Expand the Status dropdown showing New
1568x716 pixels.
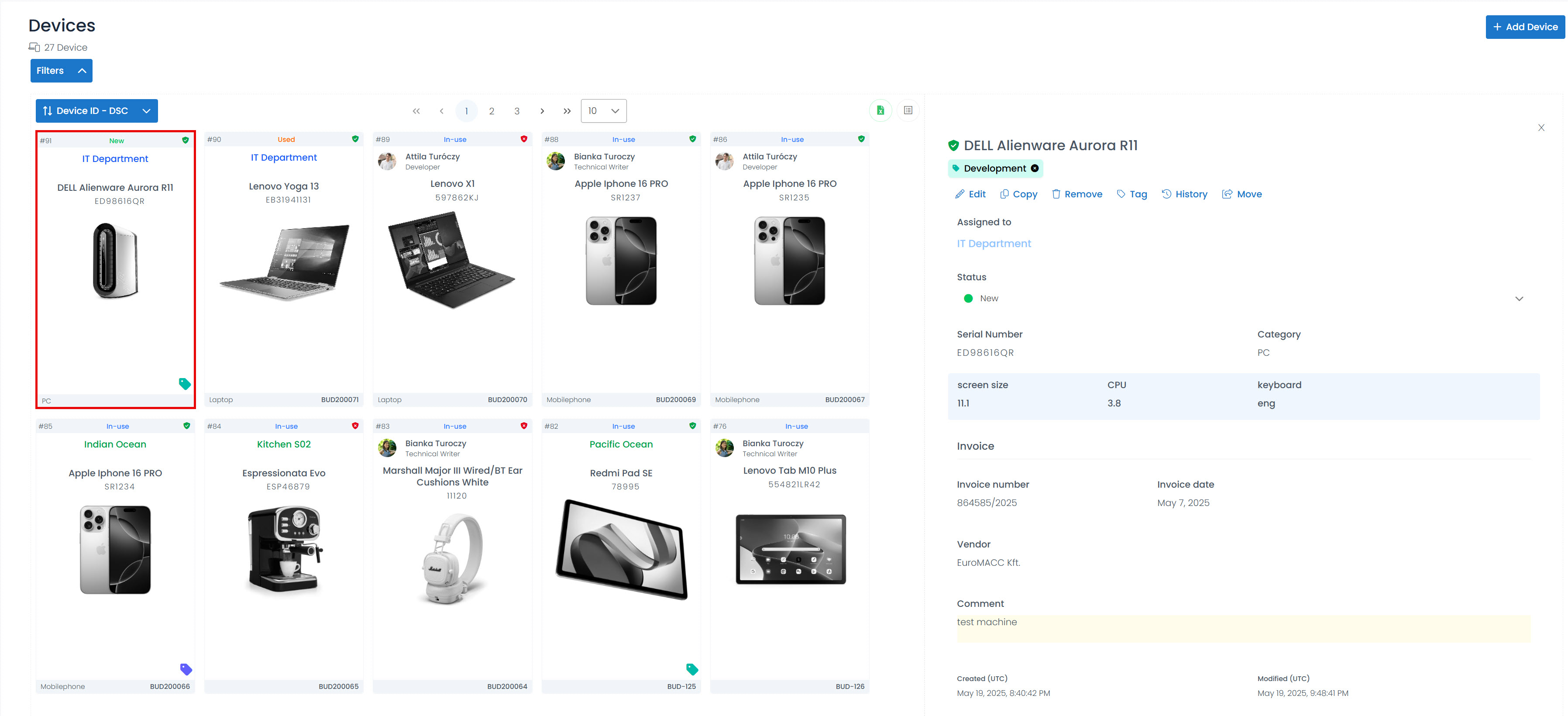[x=1244, y=298]
